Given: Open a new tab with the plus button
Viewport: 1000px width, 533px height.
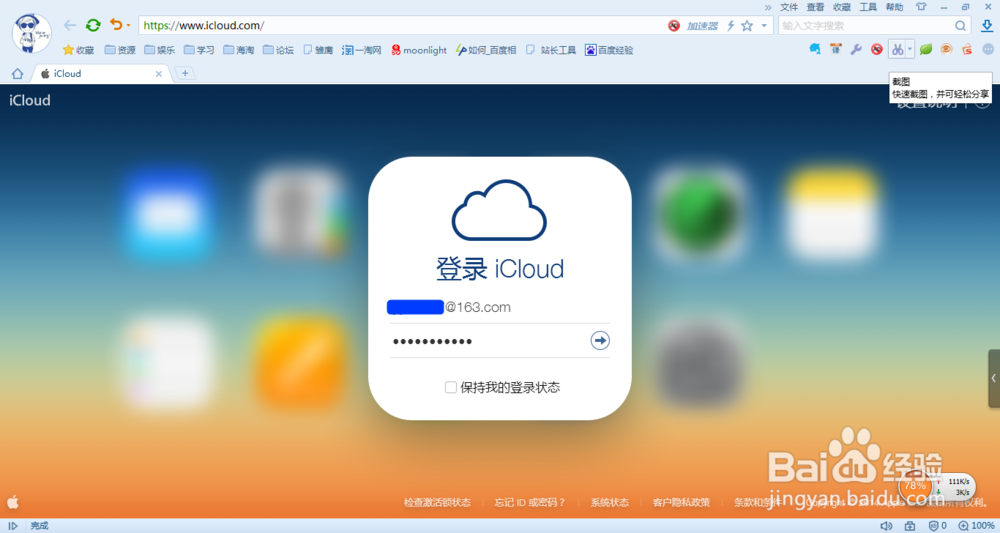Looking at the screenshot, I should (185, 73).
